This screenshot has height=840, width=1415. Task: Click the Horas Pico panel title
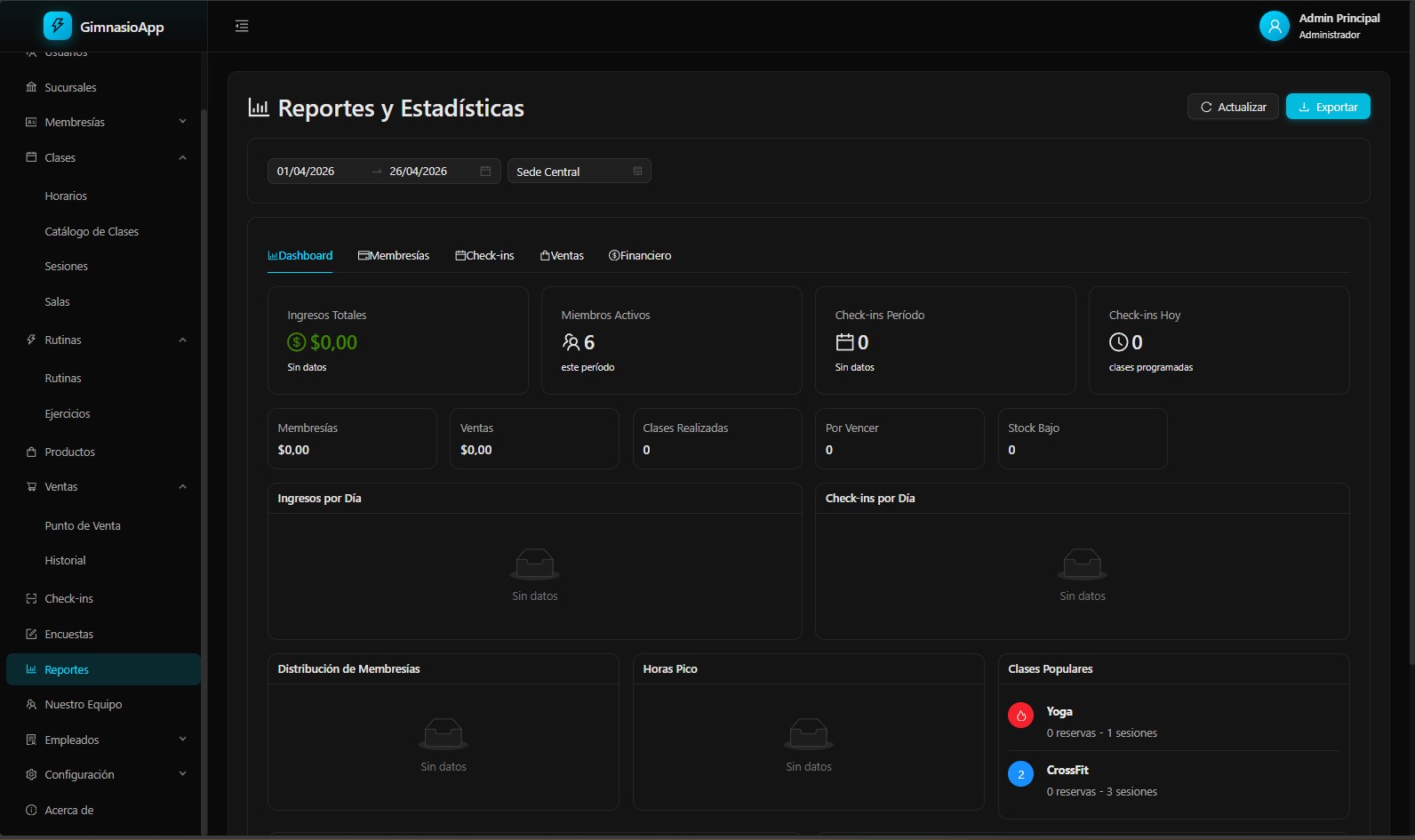click(670, 668)
